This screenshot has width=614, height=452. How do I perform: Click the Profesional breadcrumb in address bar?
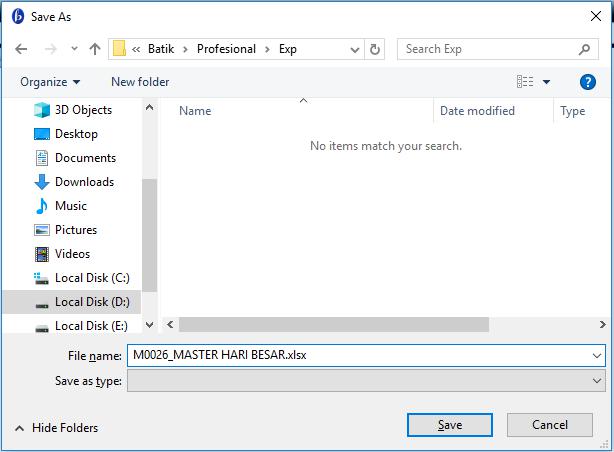(227, 49)
